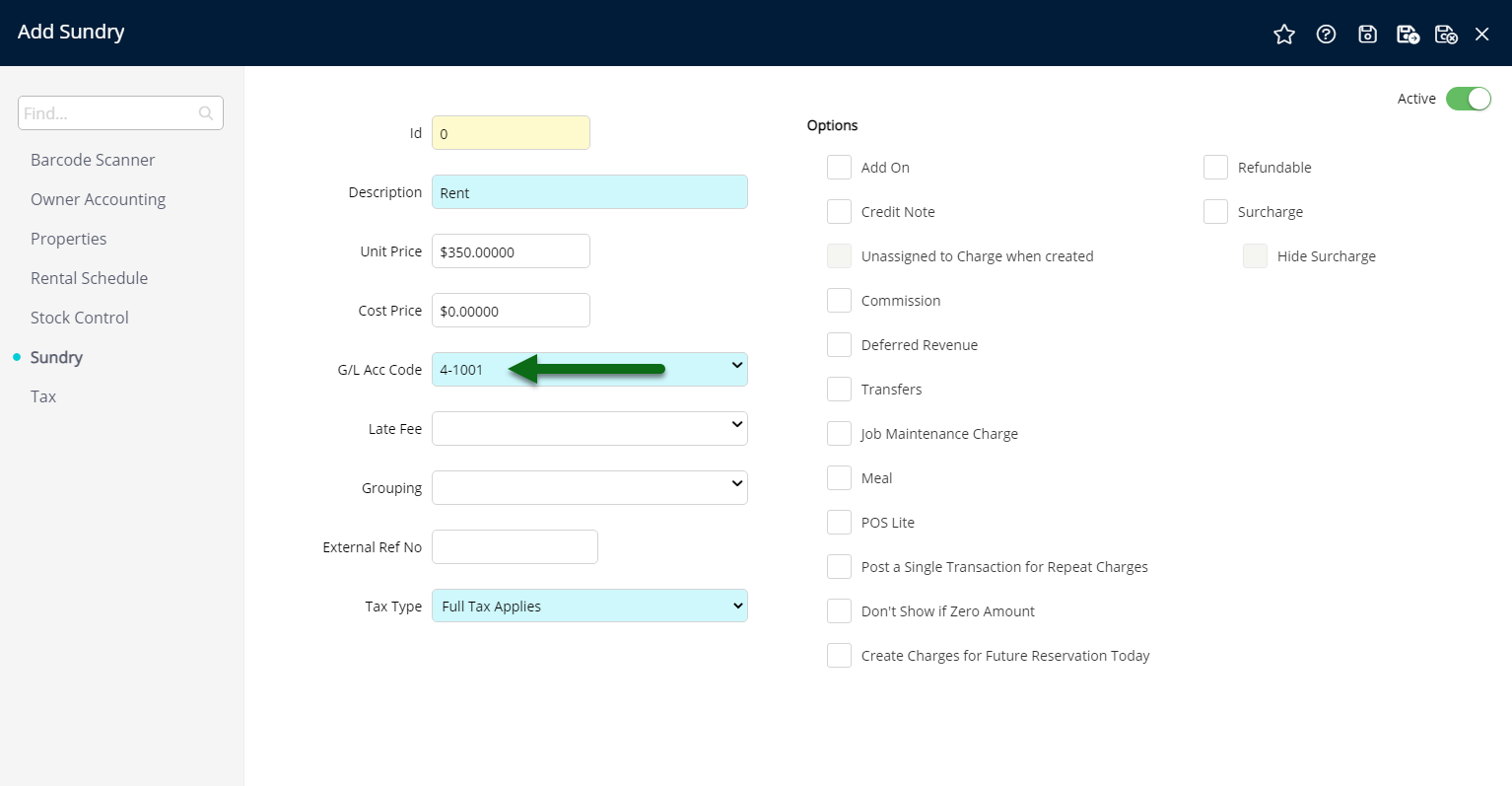The height and width of the screenshot is (786, 1512).
Task: Enable the Add On checkbox
Action: click(x=839, y=167)
